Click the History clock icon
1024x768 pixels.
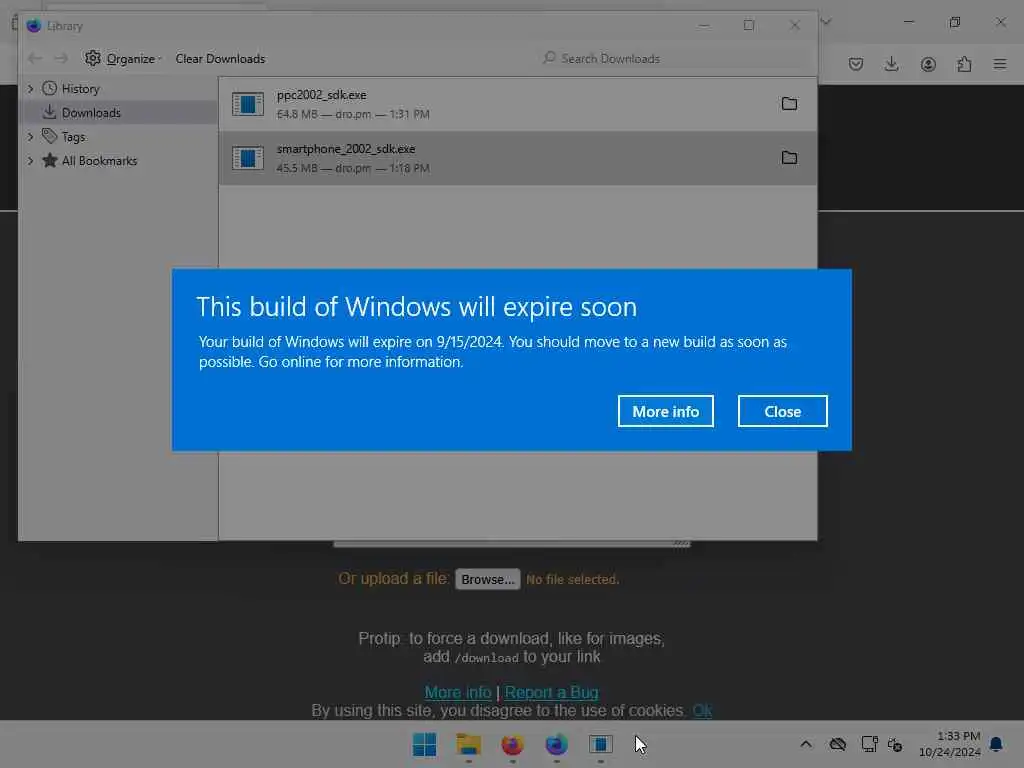click(49, 88)
